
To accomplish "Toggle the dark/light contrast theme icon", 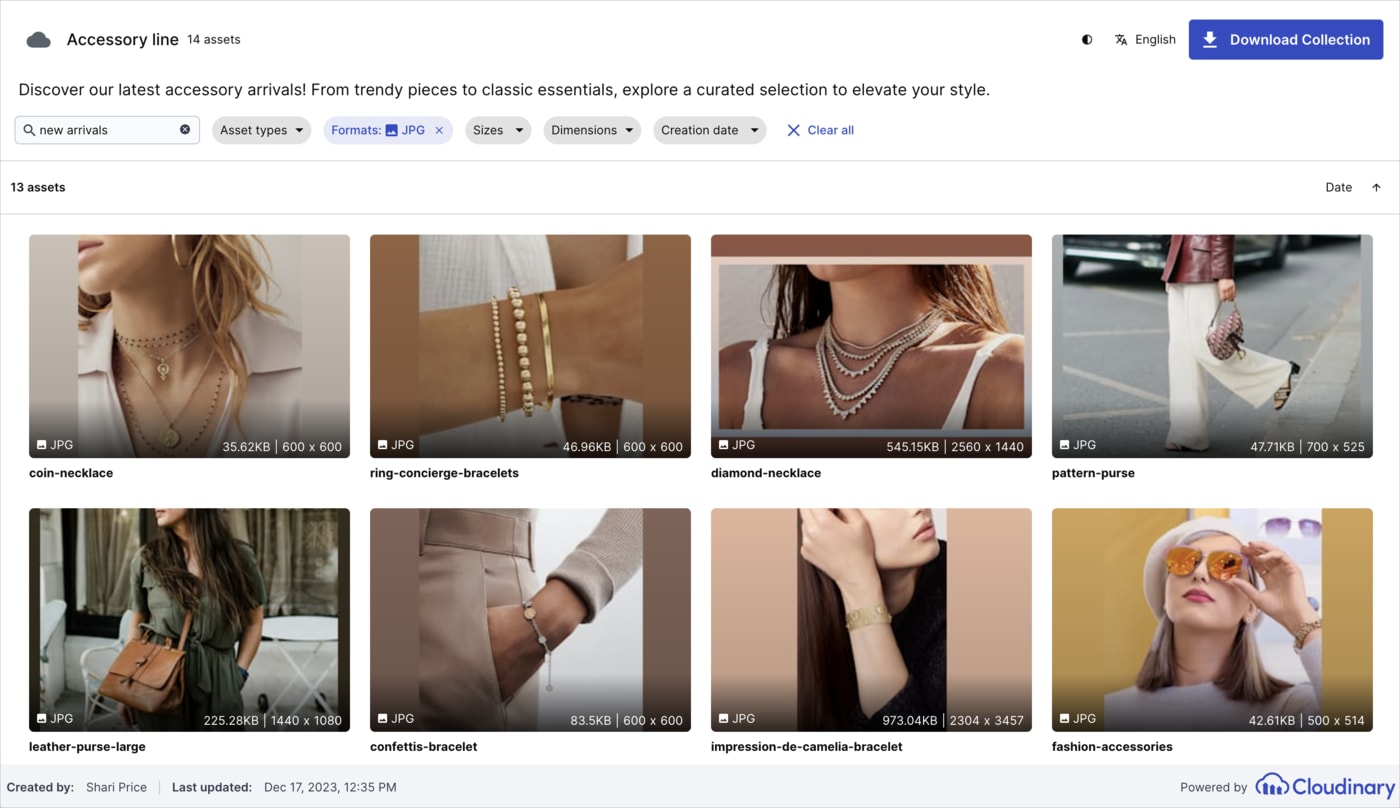I will pyautogui.click(x=1087, y=40).
